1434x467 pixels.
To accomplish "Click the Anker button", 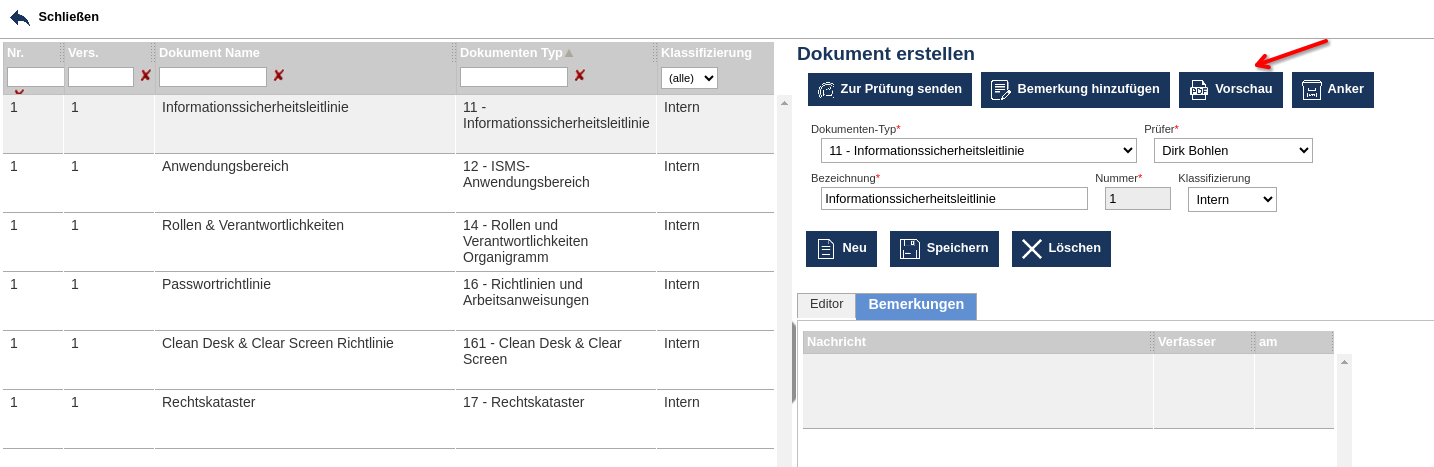I will pos(1333,89).
